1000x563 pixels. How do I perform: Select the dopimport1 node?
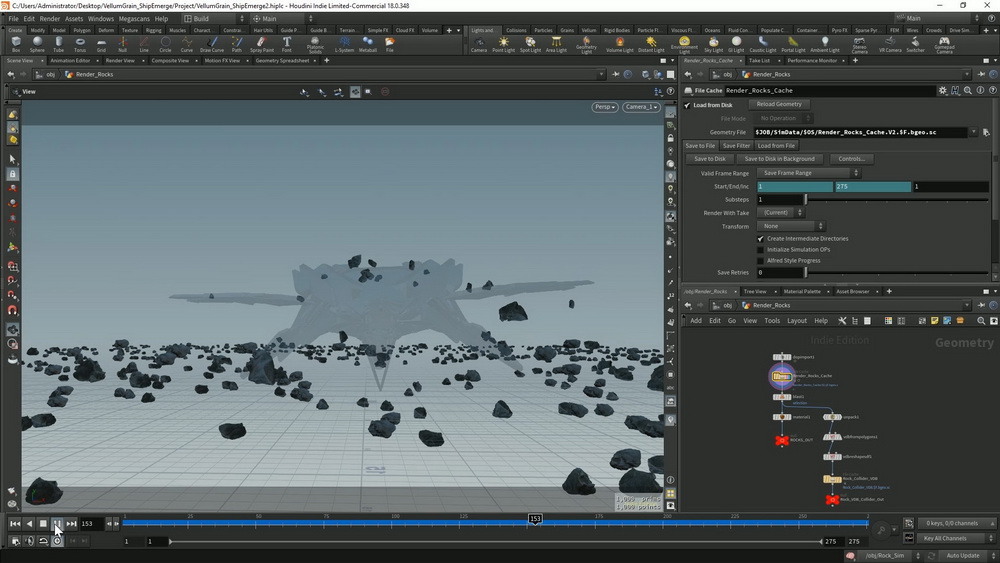tap(782, 357)
